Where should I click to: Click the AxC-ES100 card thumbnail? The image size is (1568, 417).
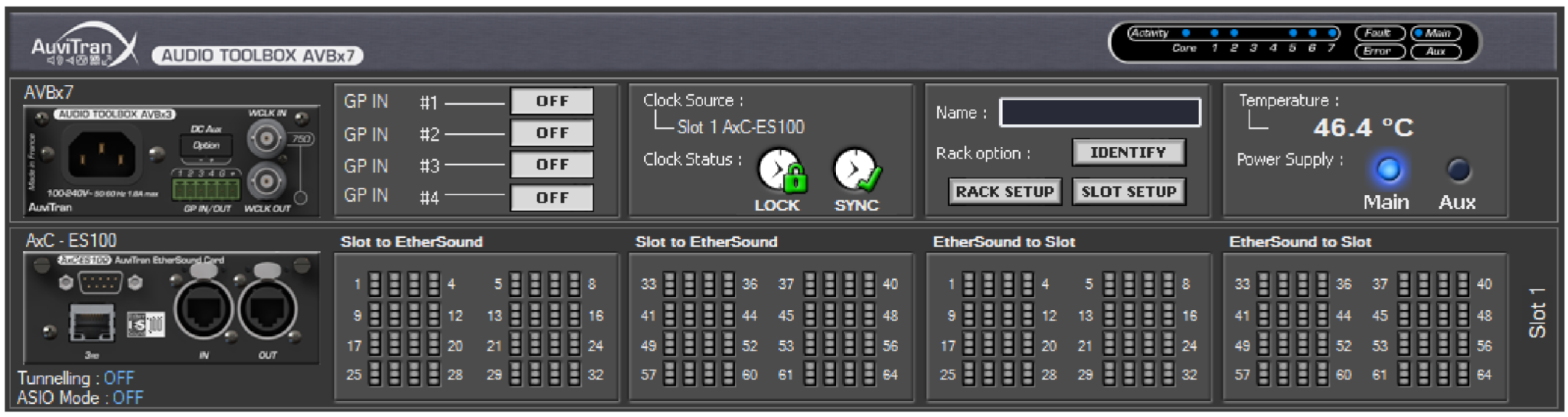tap(171, 308)
